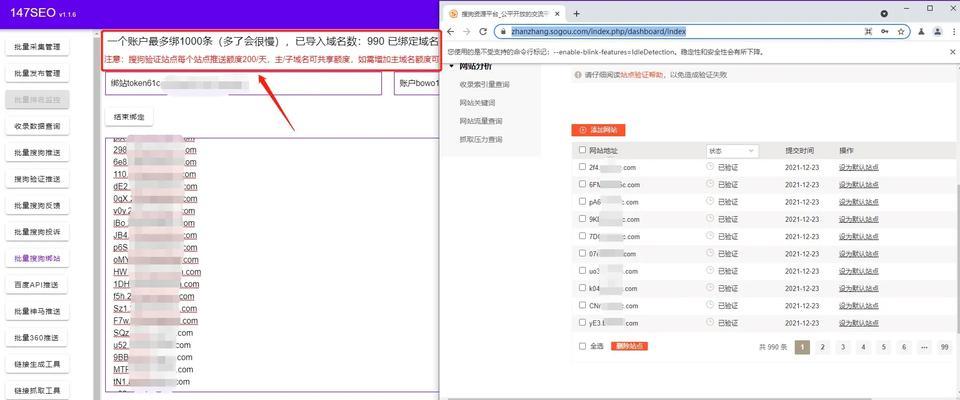The height and width of the screenshot is (400, 960).
Task: Go back in the Chrome browser
Action: click(x=451, y=31)
